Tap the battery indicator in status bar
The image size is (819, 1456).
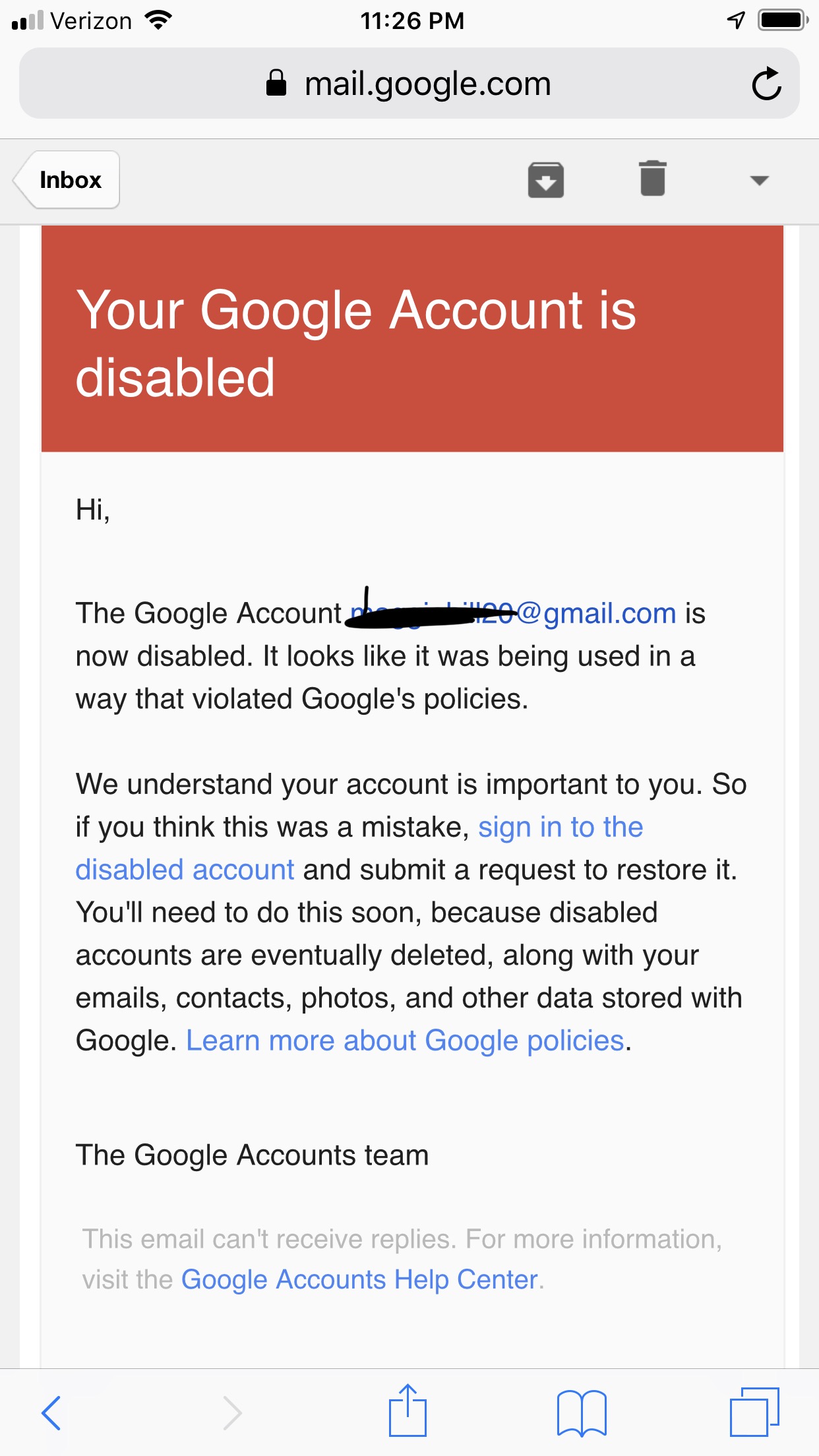[782, 20]
